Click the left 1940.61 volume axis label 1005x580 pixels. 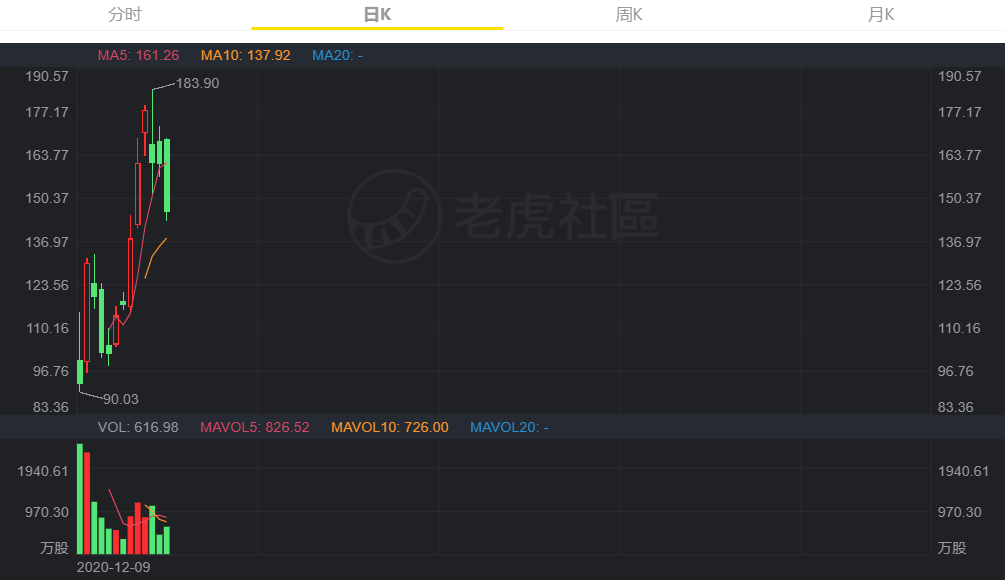tap(42, 471)
